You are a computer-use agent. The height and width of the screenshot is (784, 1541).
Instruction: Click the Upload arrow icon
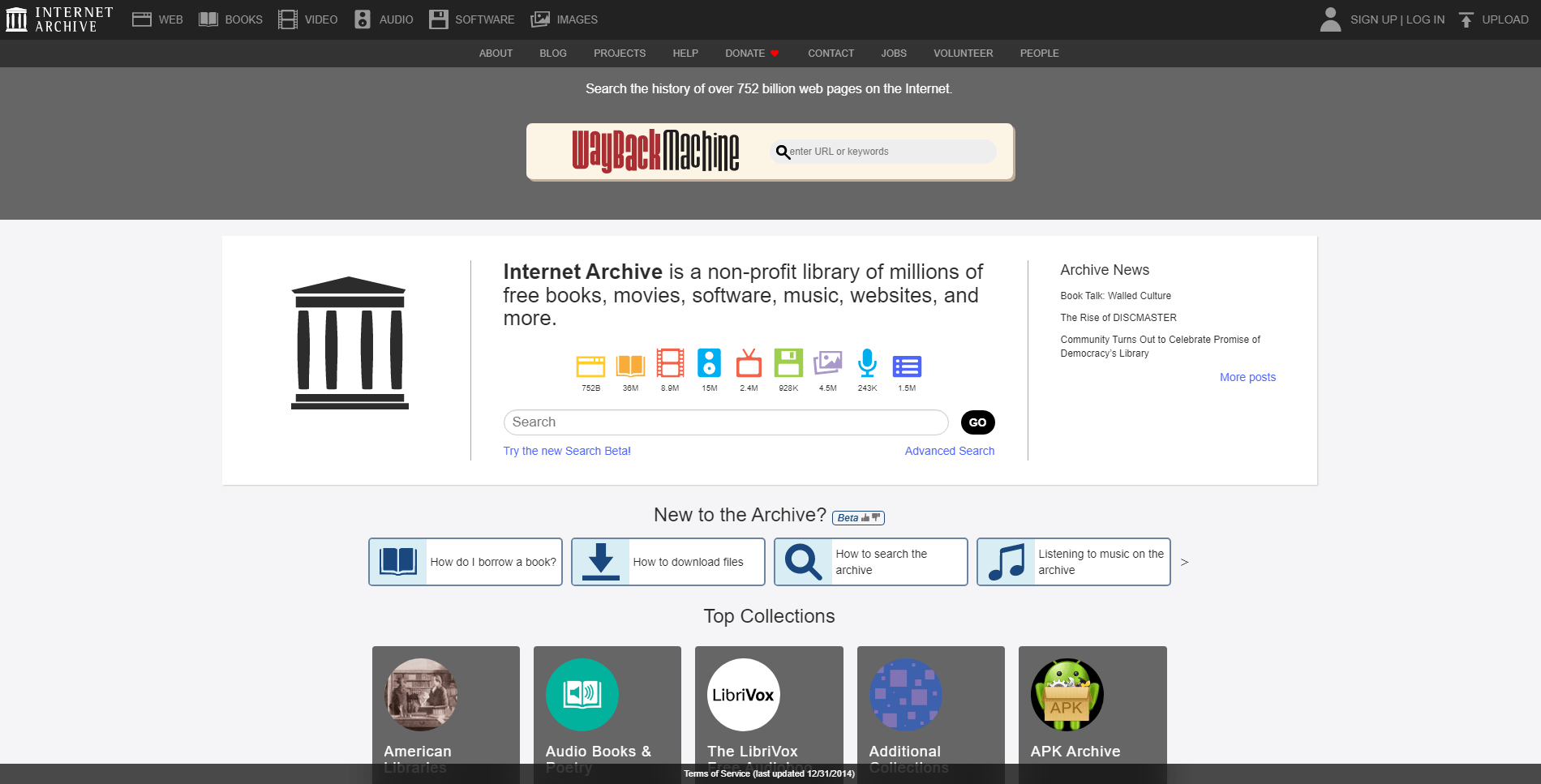click(x=1466, y=19)
